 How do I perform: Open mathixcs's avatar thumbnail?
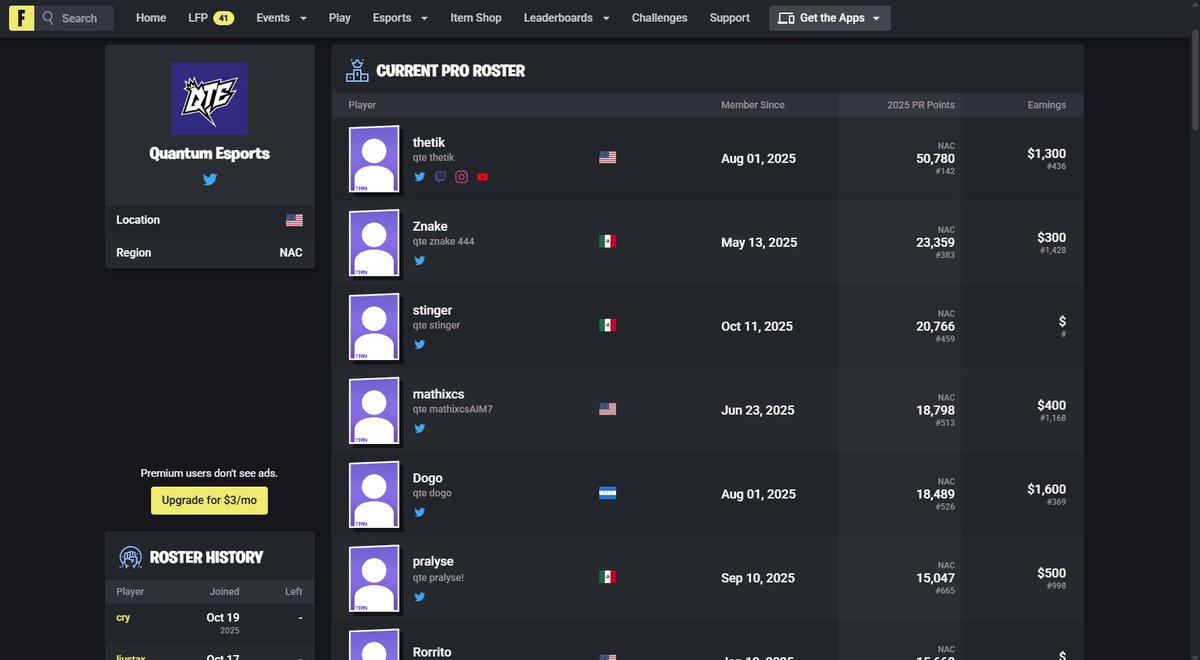click(374, 411)
